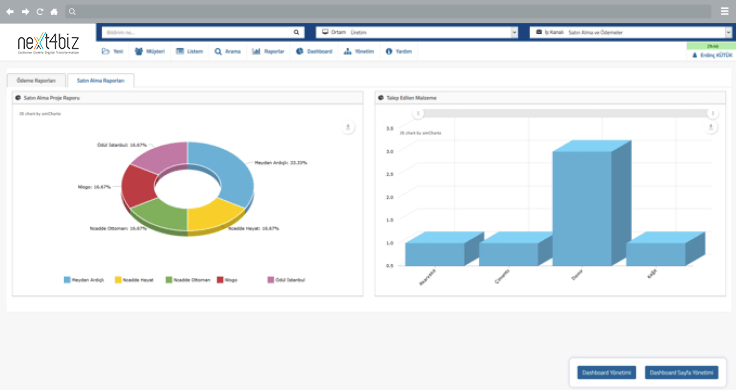Grab the left handle of the chart scrollbar
This screenshot has height=390, width=736.
418,114
